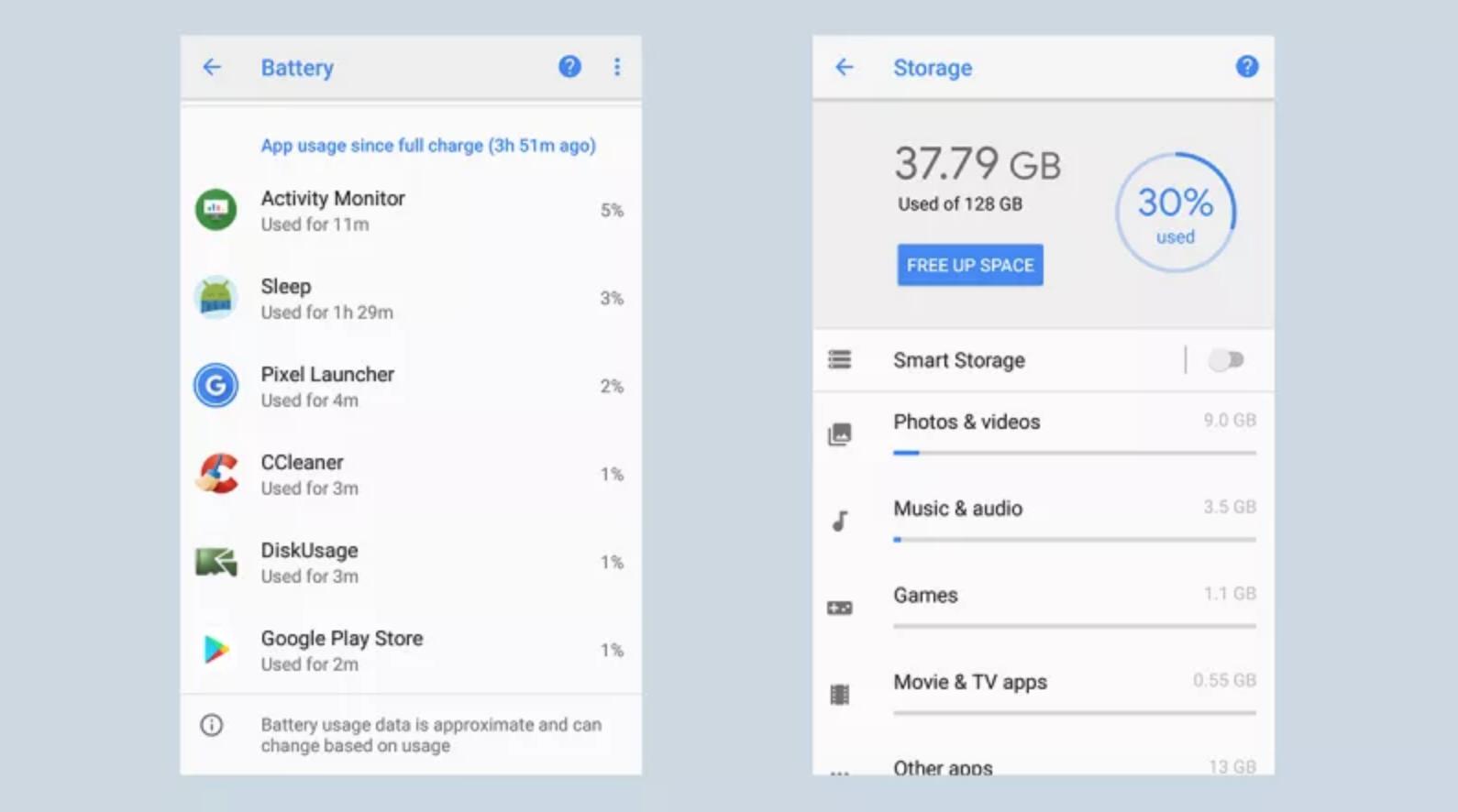Open CCleaner battery usage entry

pos(411,474)
